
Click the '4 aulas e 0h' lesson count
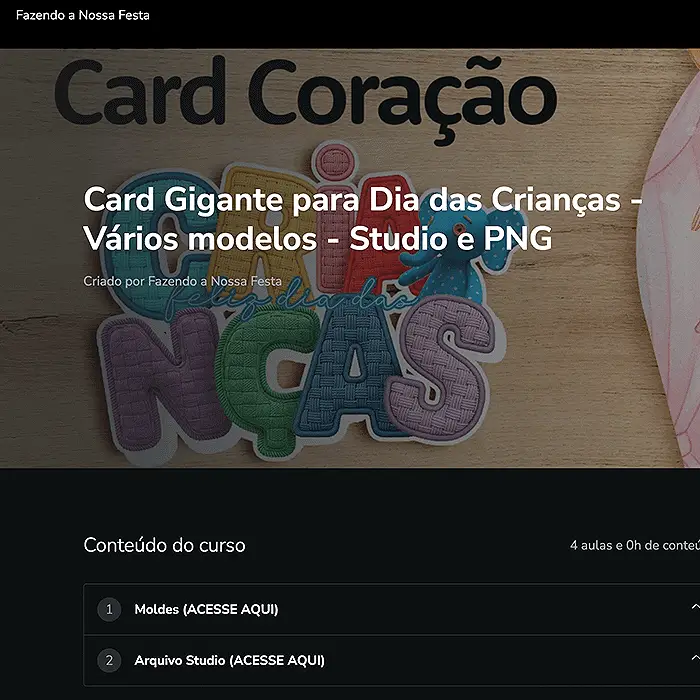(x=635, y=545)
